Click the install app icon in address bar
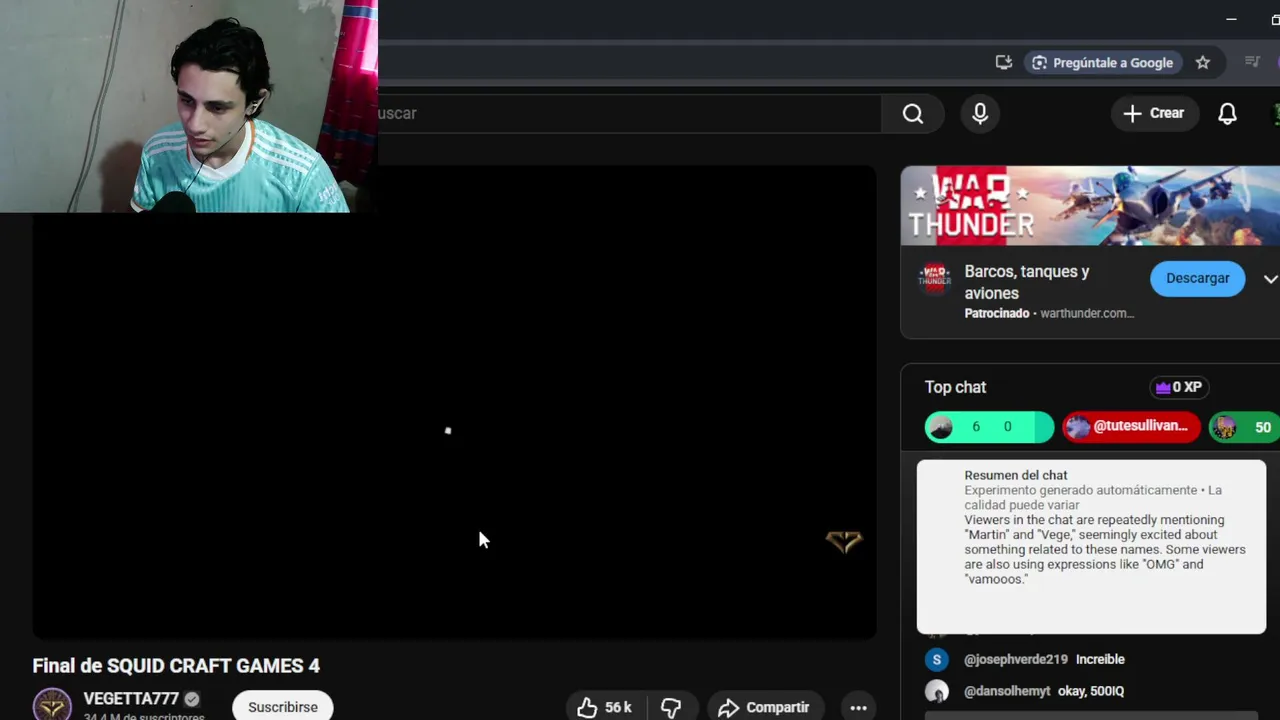 coord(1004,62)
